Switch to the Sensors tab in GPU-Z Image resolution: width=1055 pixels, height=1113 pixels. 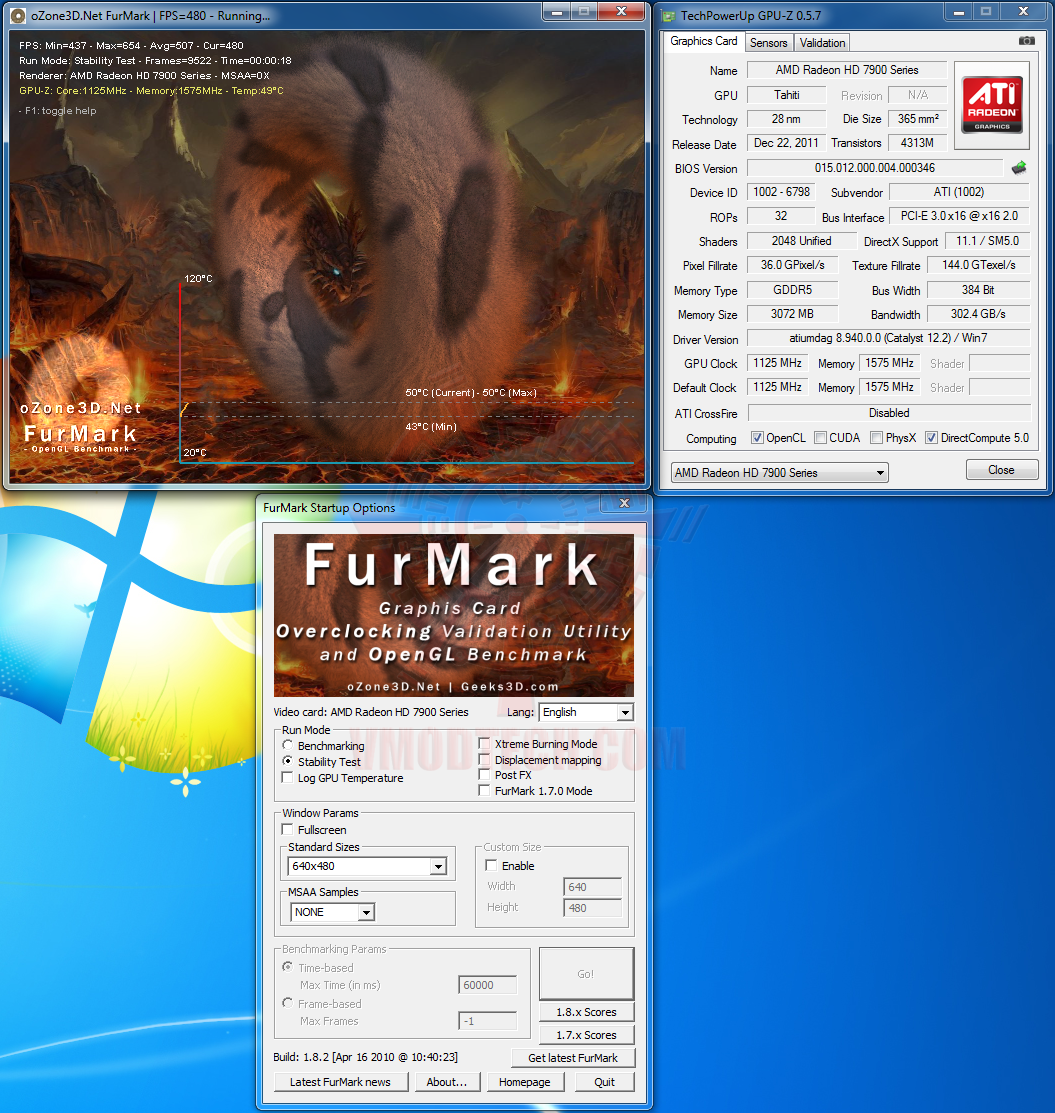768,43
